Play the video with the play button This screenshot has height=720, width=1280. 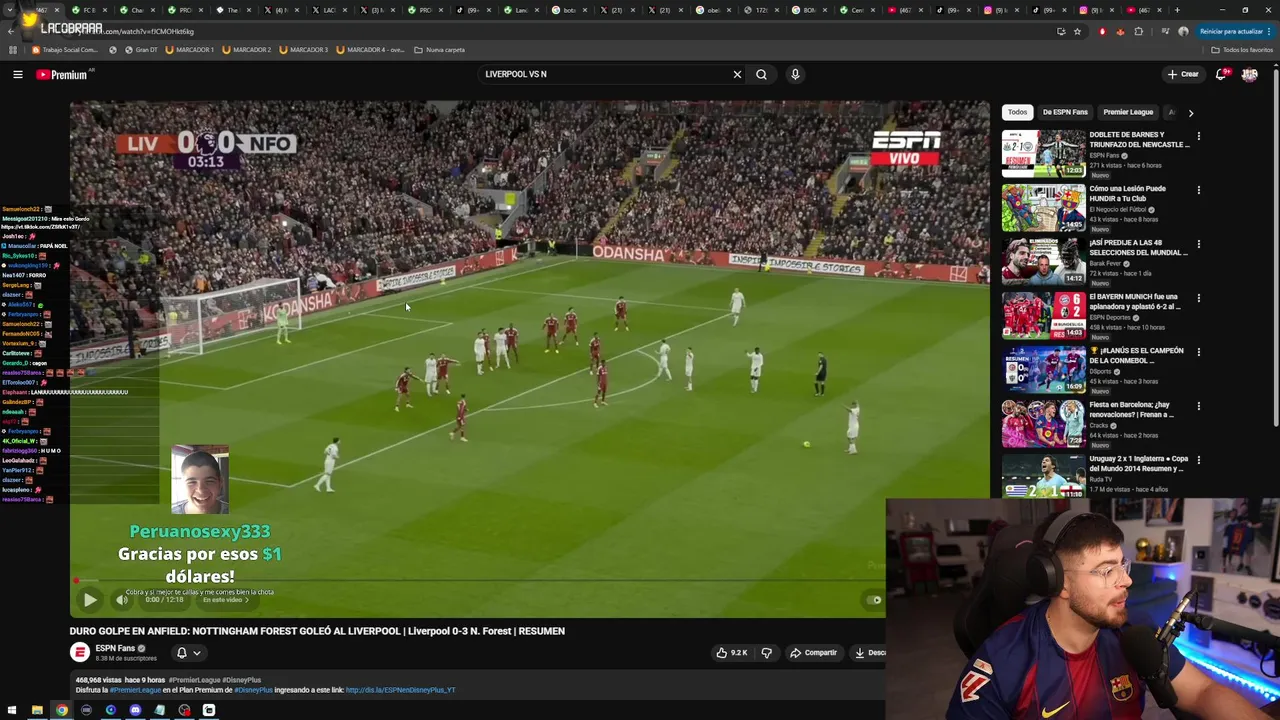[x=89, y=600]
